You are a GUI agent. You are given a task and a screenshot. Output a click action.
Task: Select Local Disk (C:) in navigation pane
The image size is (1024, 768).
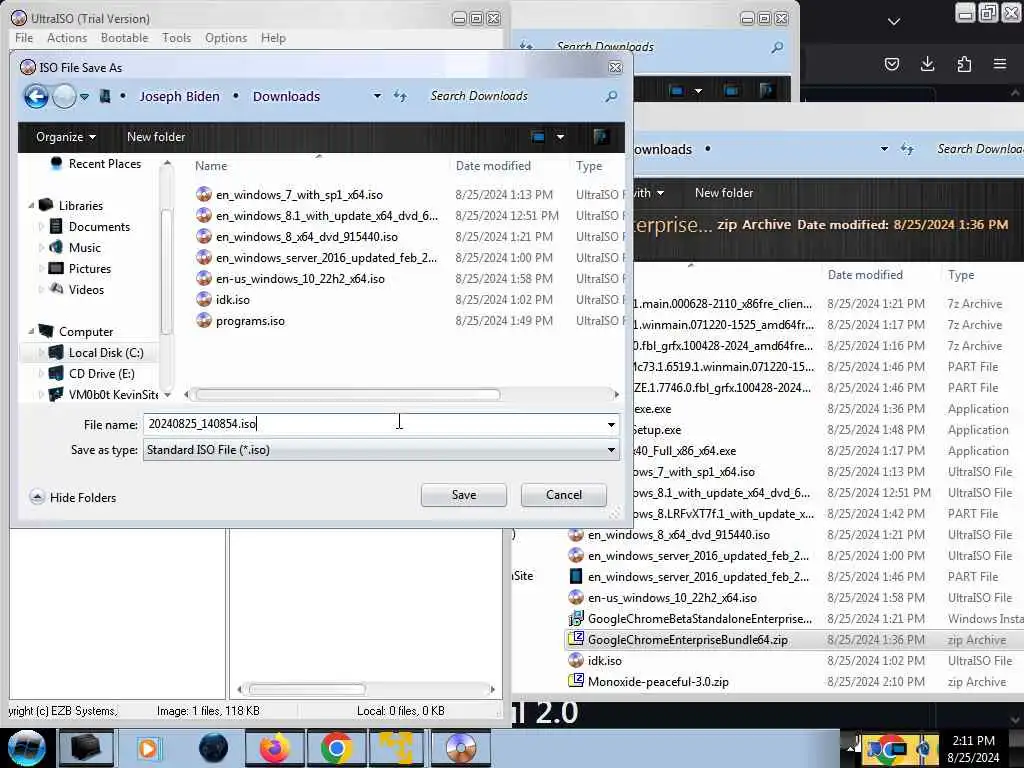[x=97, y=353]
